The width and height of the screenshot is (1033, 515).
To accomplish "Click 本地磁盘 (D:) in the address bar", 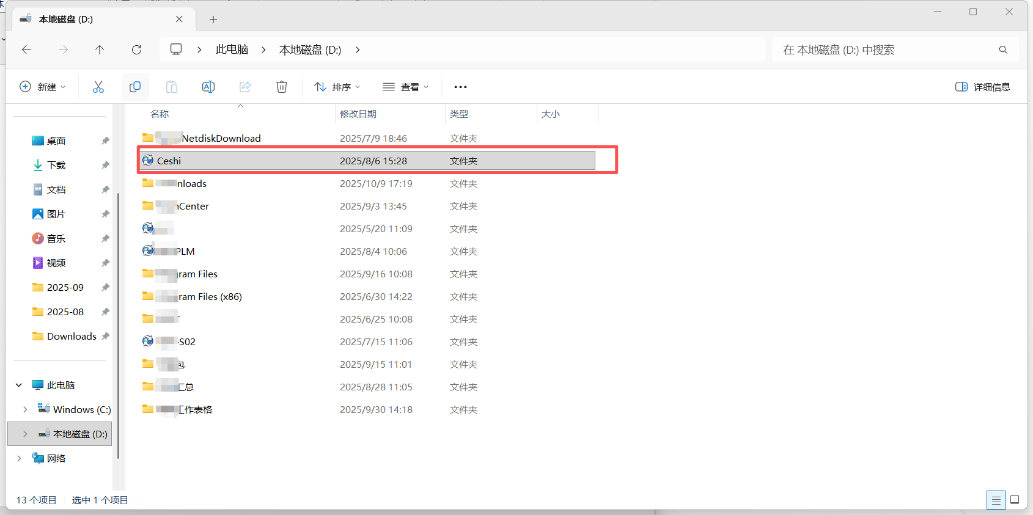I will tap(310, 49).
